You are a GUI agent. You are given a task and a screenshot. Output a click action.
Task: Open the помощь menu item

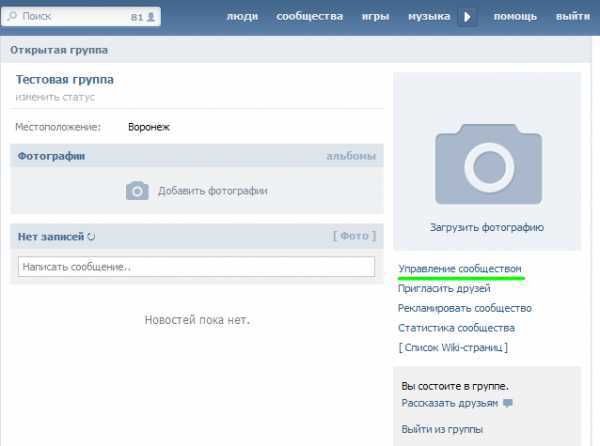[x=515, y=16]
